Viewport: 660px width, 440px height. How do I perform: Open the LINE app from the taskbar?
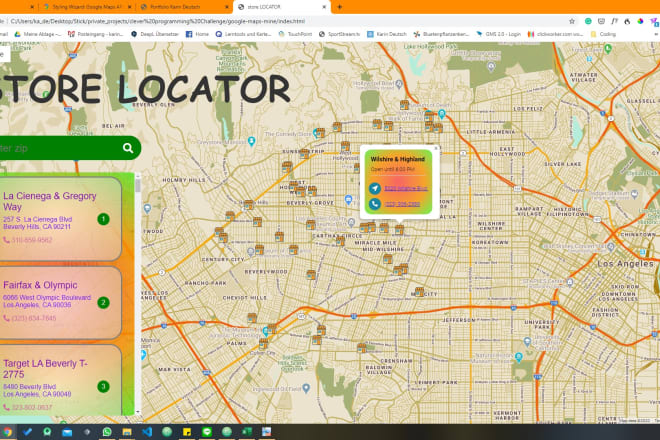point(207,432)
